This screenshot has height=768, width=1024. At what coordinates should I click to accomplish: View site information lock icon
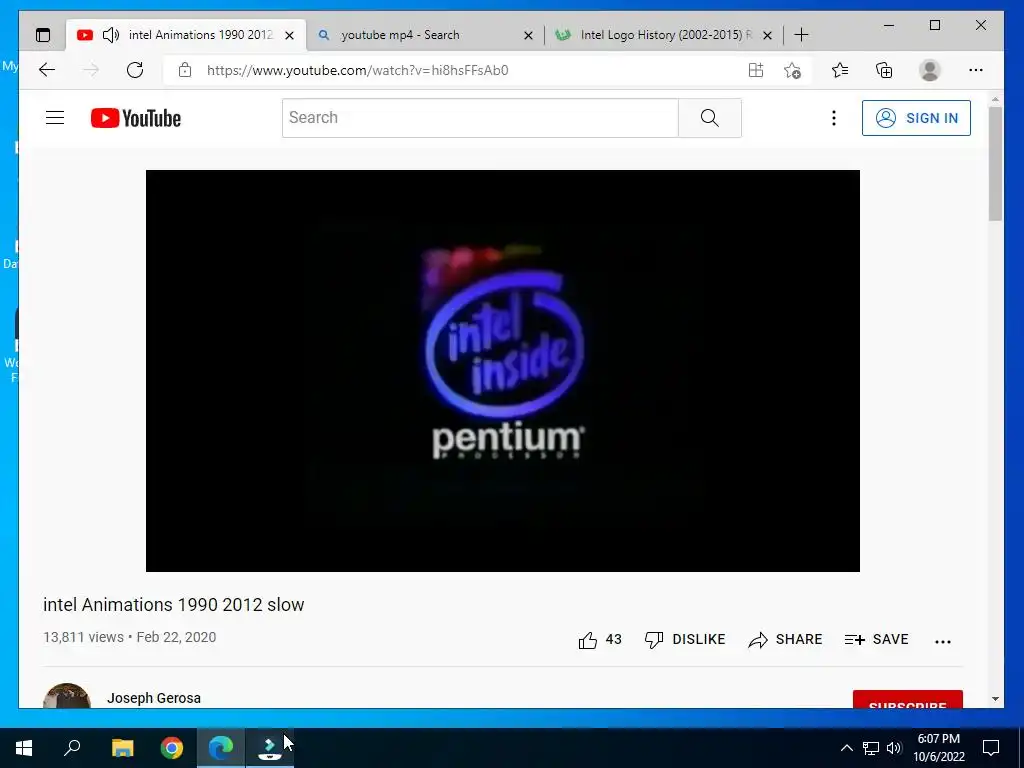185,70
